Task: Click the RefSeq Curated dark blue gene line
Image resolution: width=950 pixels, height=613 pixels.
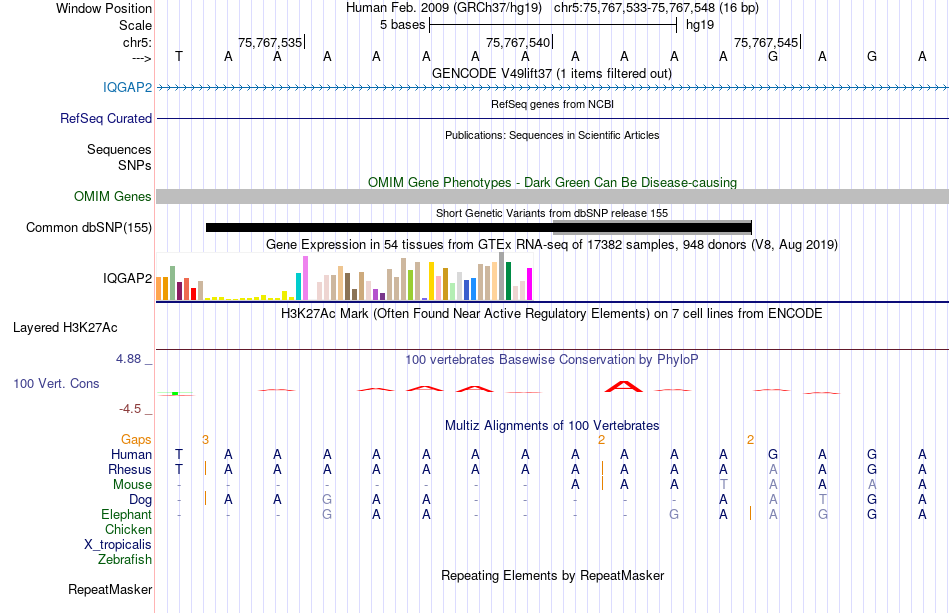Action: pyautogui.click(x=552, y=118)
